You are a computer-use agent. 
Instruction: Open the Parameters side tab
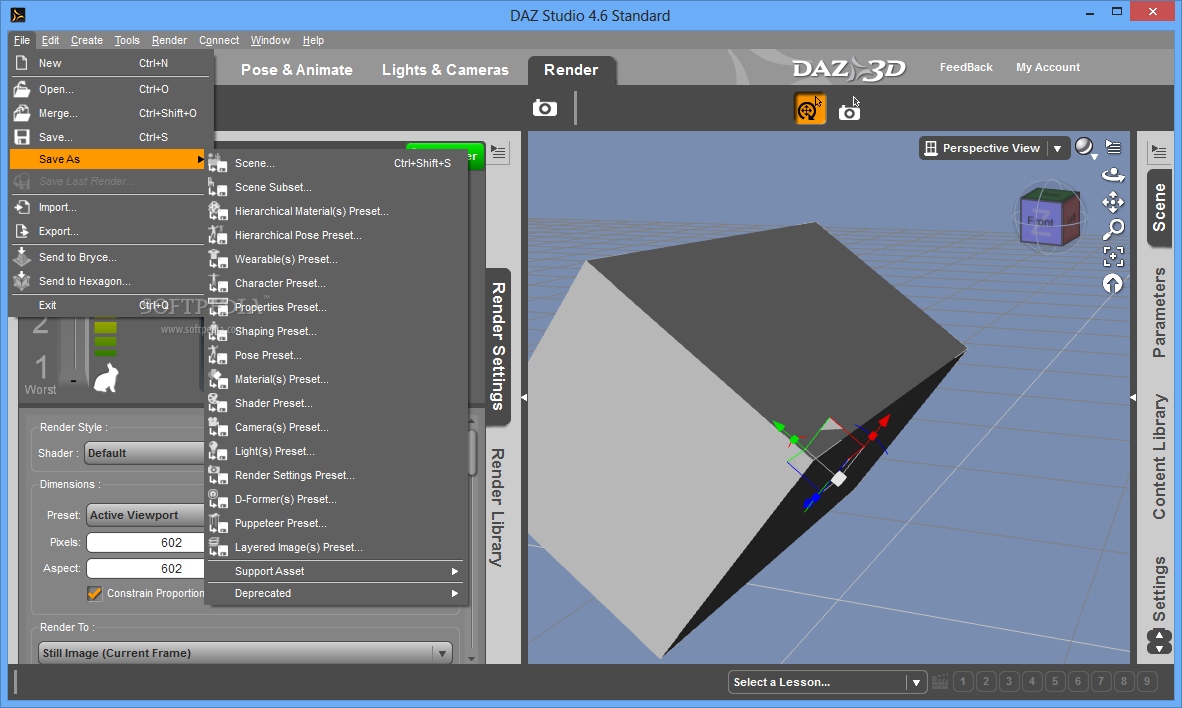tap(1159, 312)
